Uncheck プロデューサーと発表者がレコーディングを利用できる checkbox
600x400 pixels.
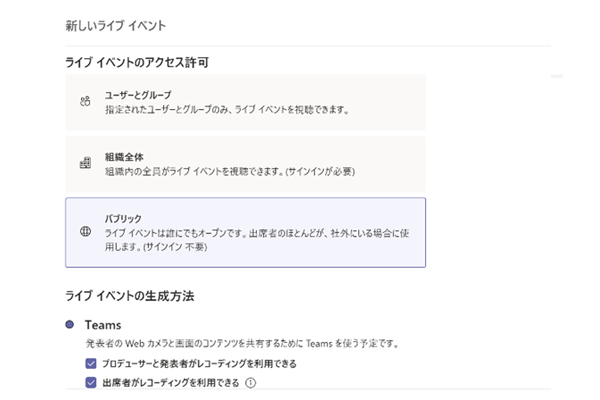[91, 363]
